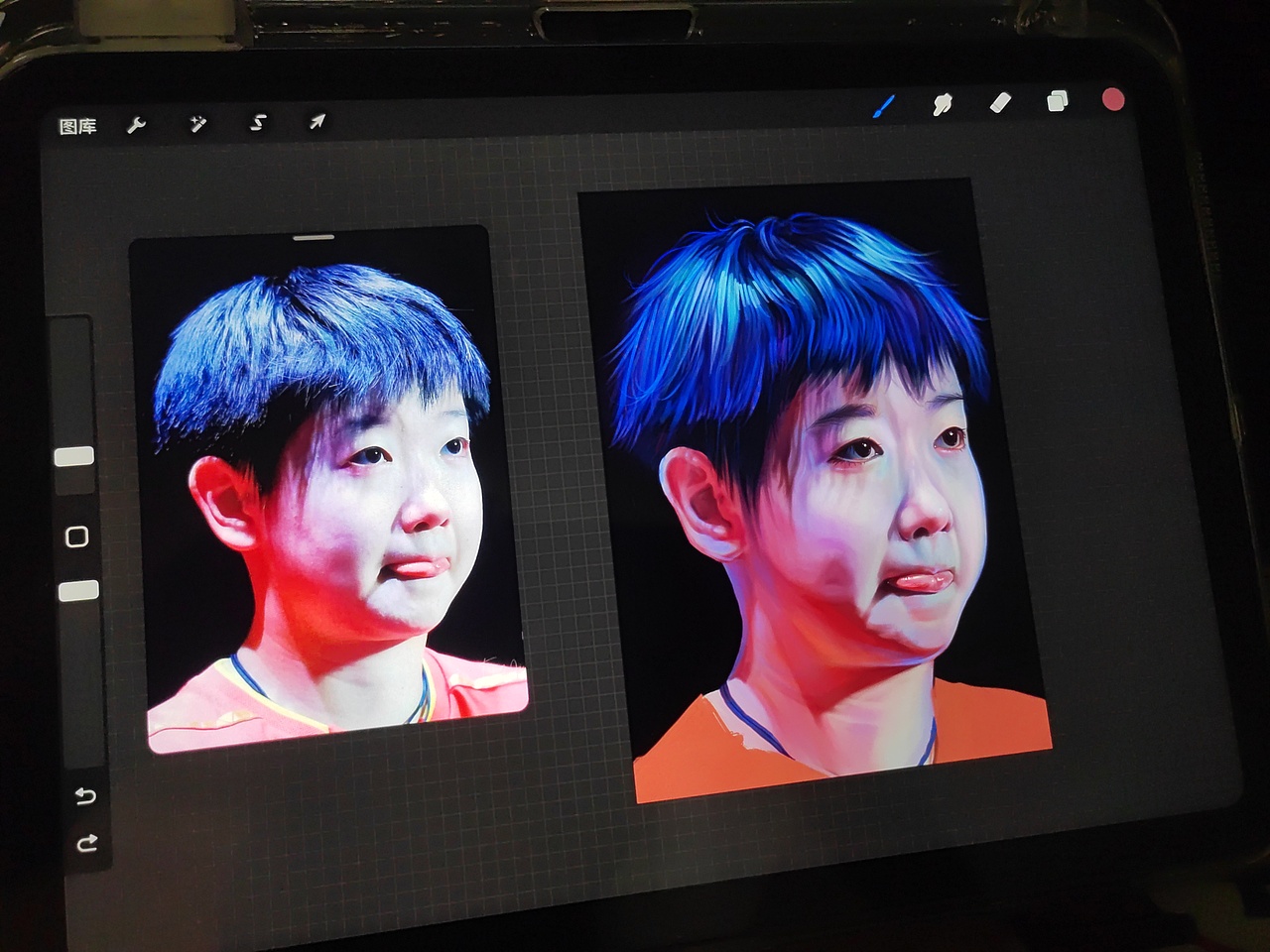Click the brush opacity slider handle
1270x952 pixels.
coord(78,591)
